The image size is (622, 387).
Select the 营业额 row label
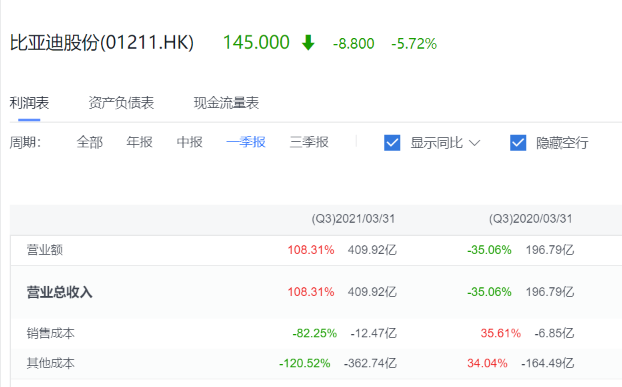coord(45,250)
